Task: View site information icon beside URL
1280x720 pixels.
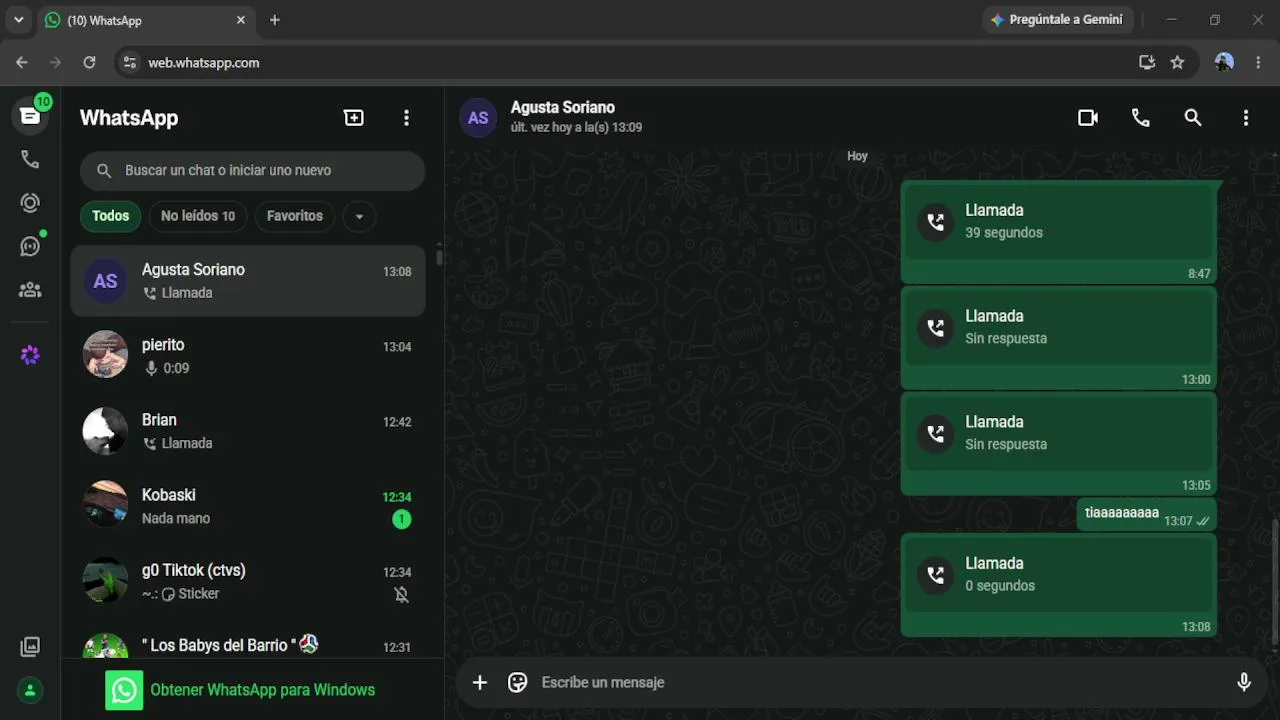Action: [129, 62]
